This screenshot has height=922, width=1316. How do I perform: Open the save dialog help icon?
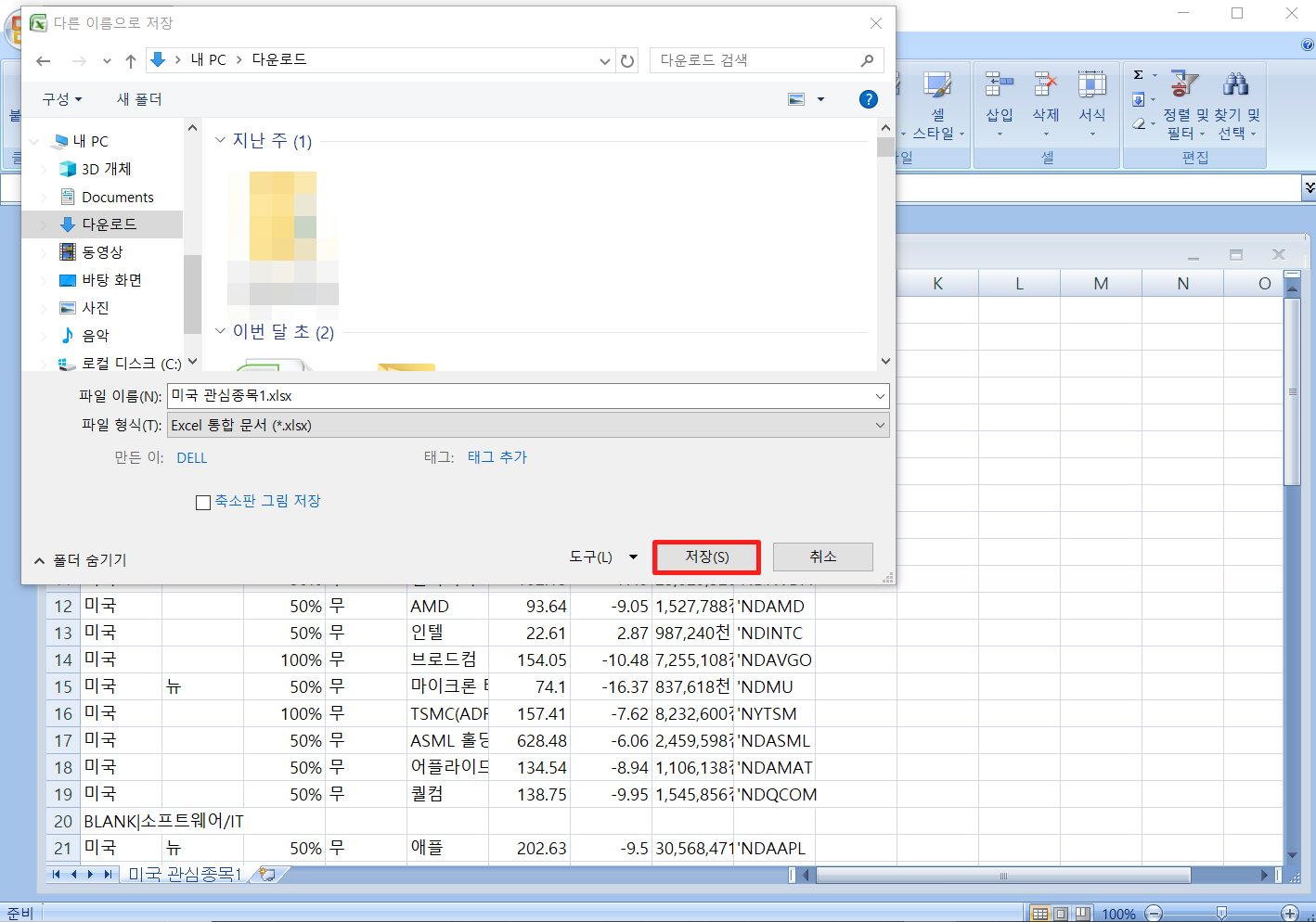click(869, 99)
